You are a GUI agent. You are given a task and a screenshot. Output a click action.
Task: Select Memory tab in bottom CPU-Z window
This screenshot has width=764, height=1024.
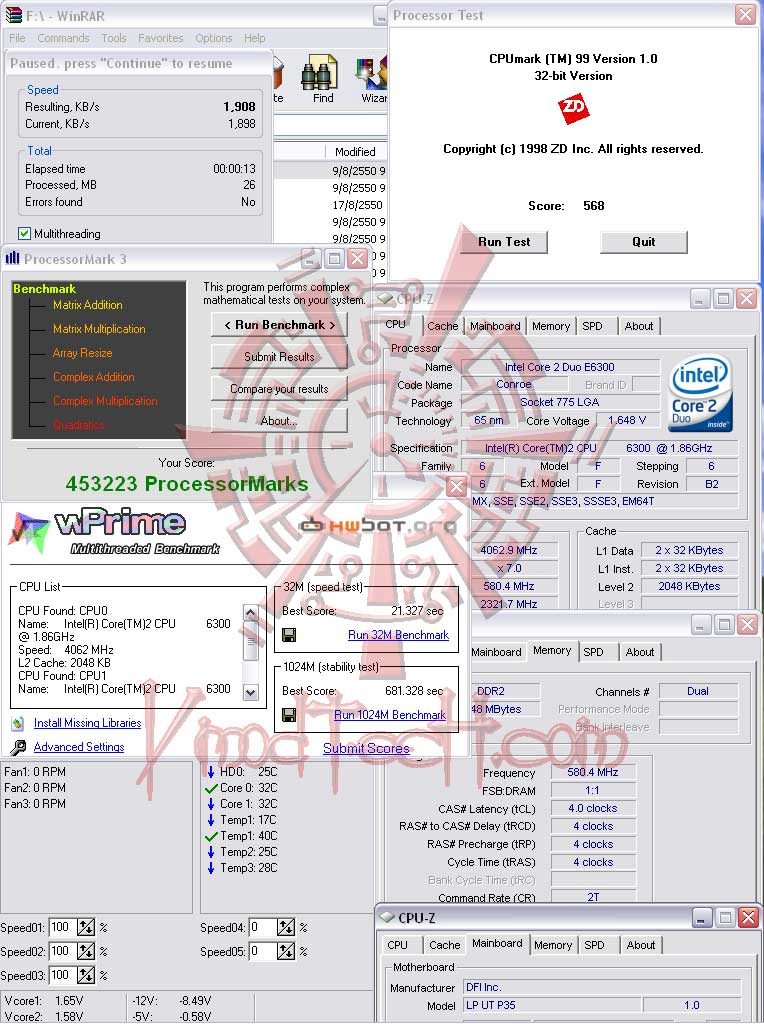553,945
